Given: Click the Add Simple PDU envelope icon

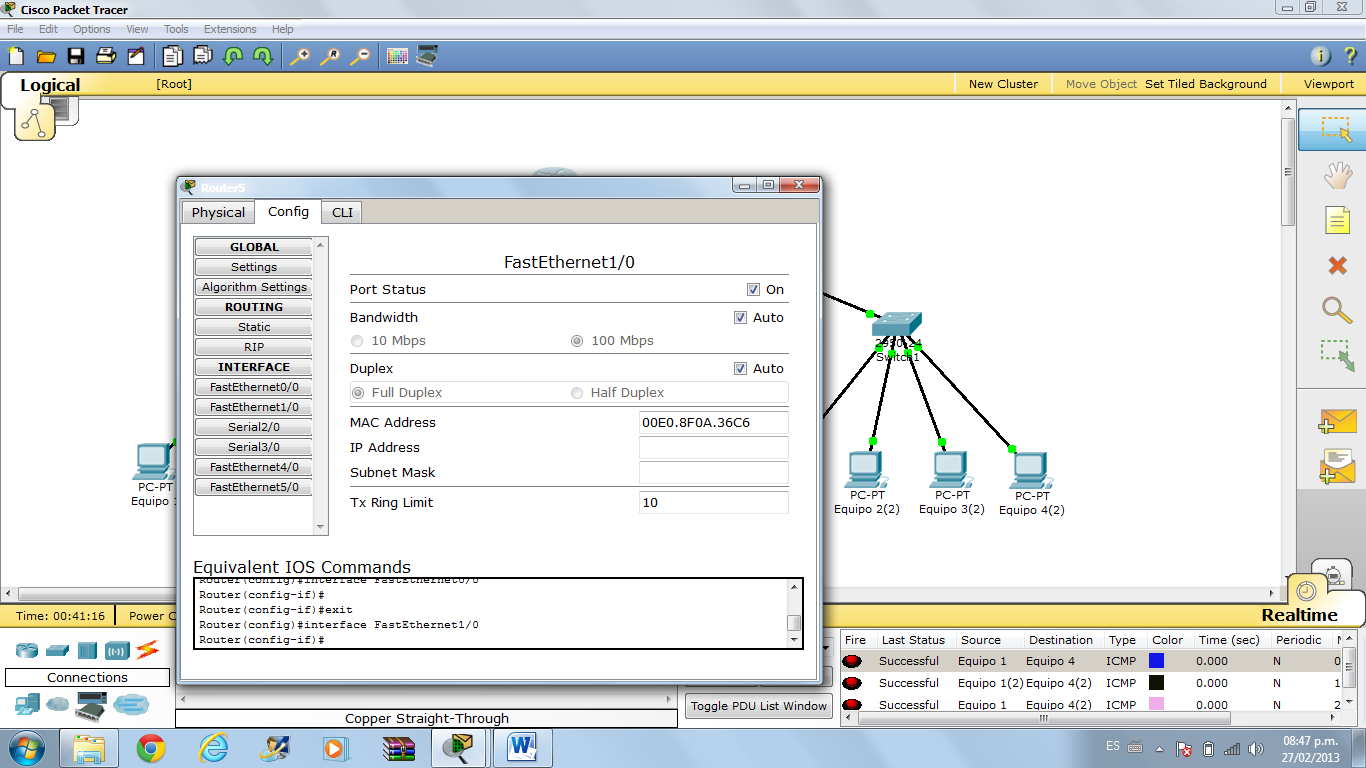Looking at the screenshot, I should click(x=1337, y=421).
